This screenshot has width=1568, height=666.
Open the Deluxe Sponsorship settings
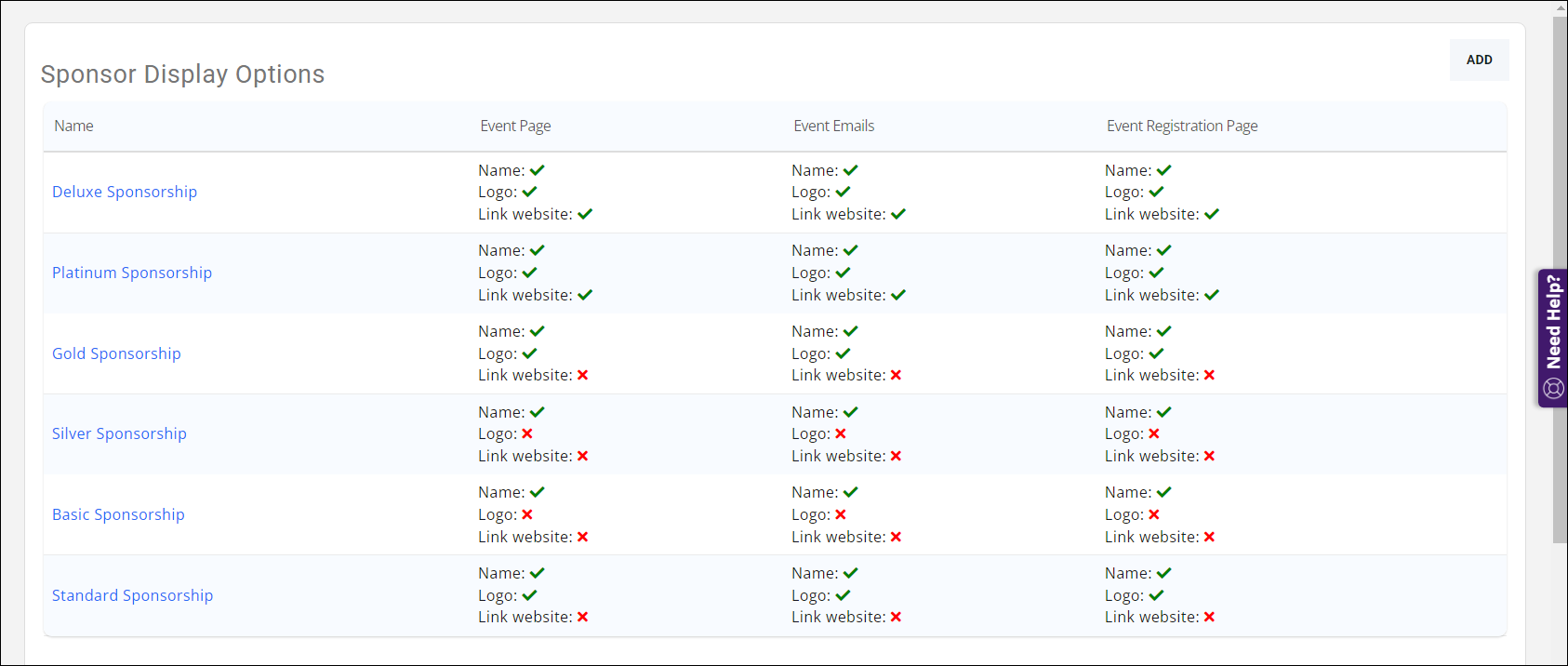click(x=124, y=192)
